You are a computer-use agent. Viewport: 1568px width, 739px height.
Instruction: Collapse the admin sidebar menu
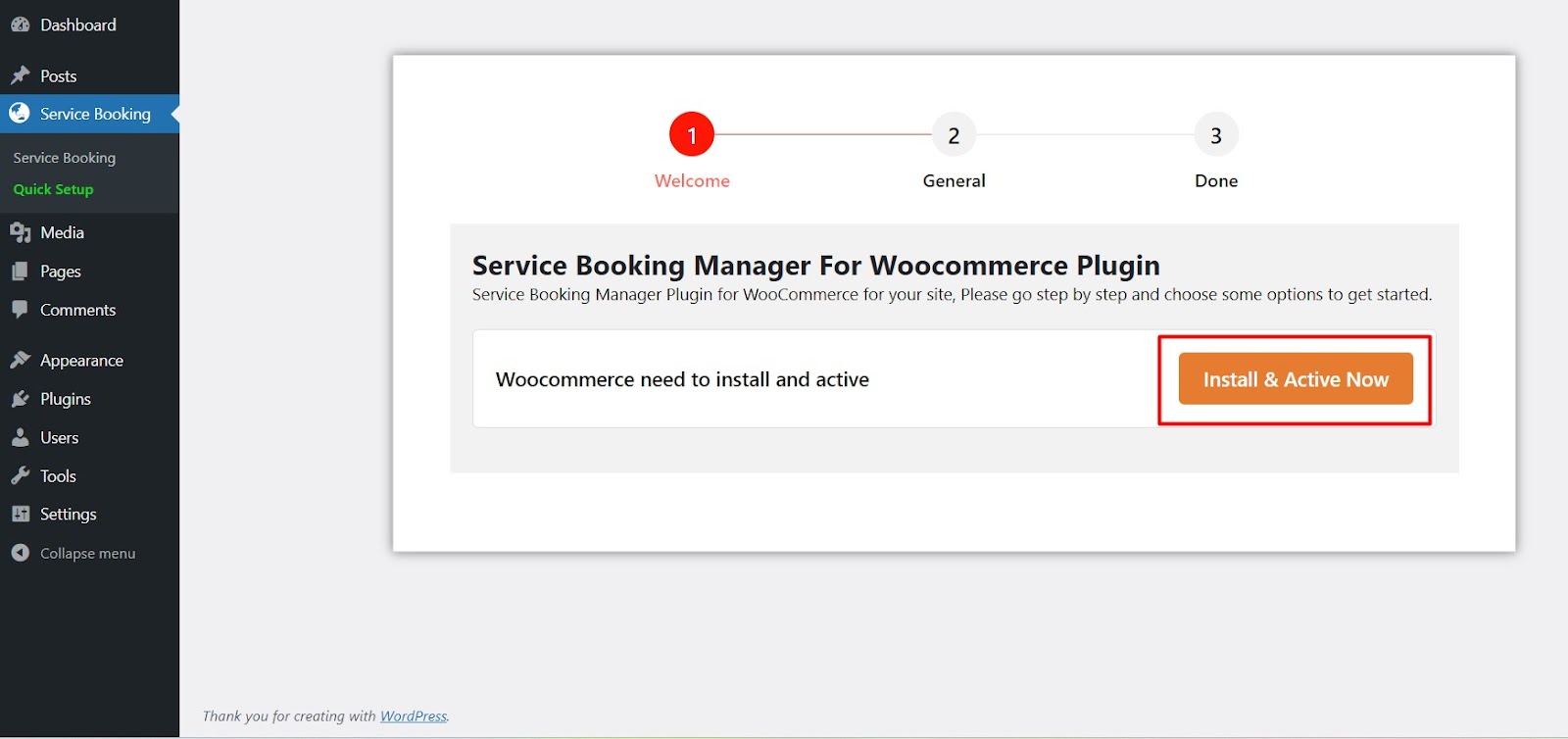coord(89,553)
